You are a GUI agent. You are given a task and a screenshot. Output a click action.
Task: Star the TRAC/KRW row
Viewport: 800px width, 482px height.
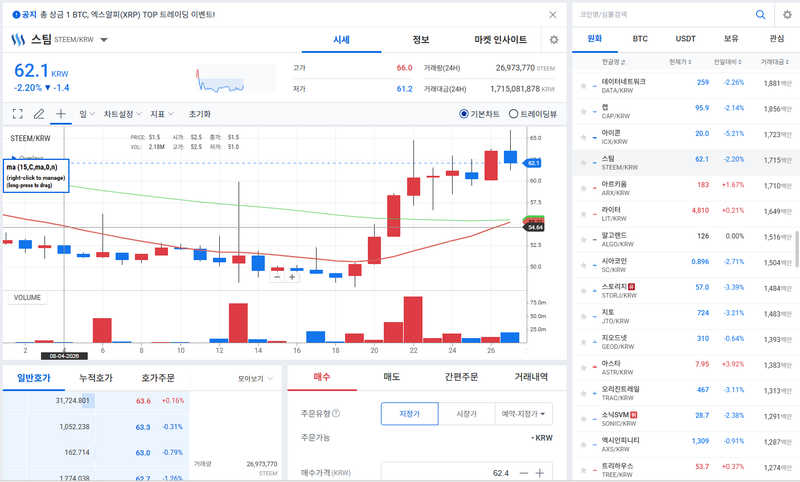583,393
